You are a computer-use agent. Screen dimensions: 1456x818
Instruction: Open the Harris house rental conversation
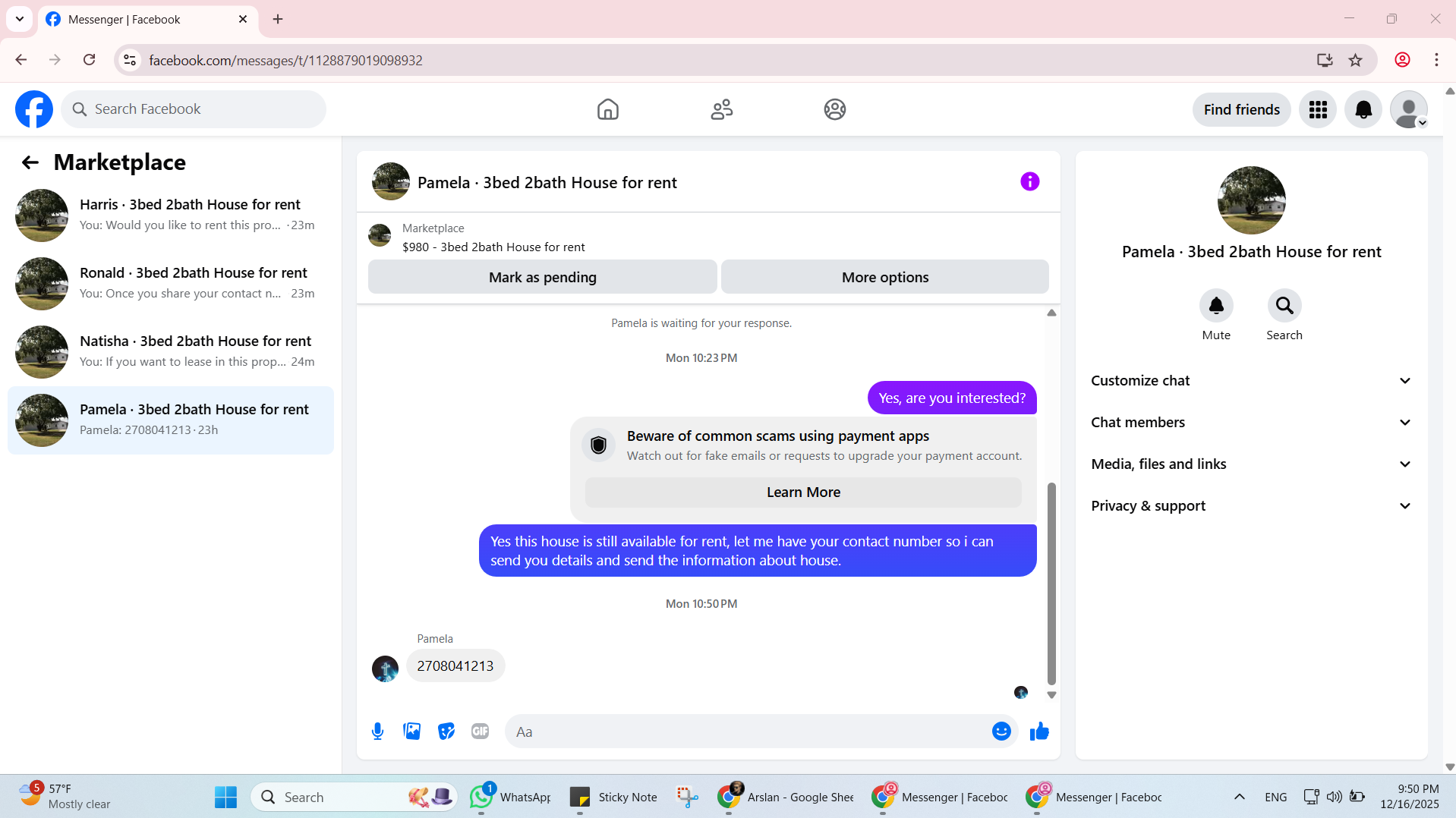pyautogui.click(x=171, y=216)
